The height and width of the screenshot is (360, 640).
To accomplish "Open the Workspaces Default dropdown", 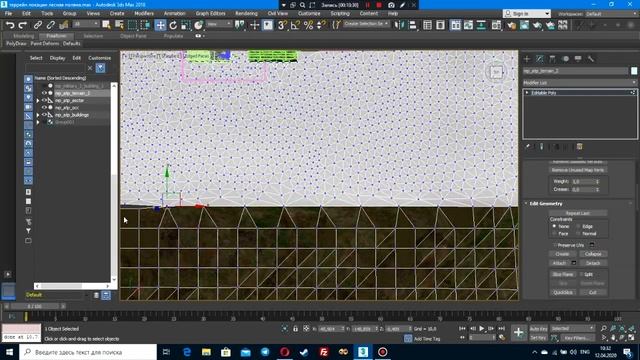I will click(x=611, y=13).
